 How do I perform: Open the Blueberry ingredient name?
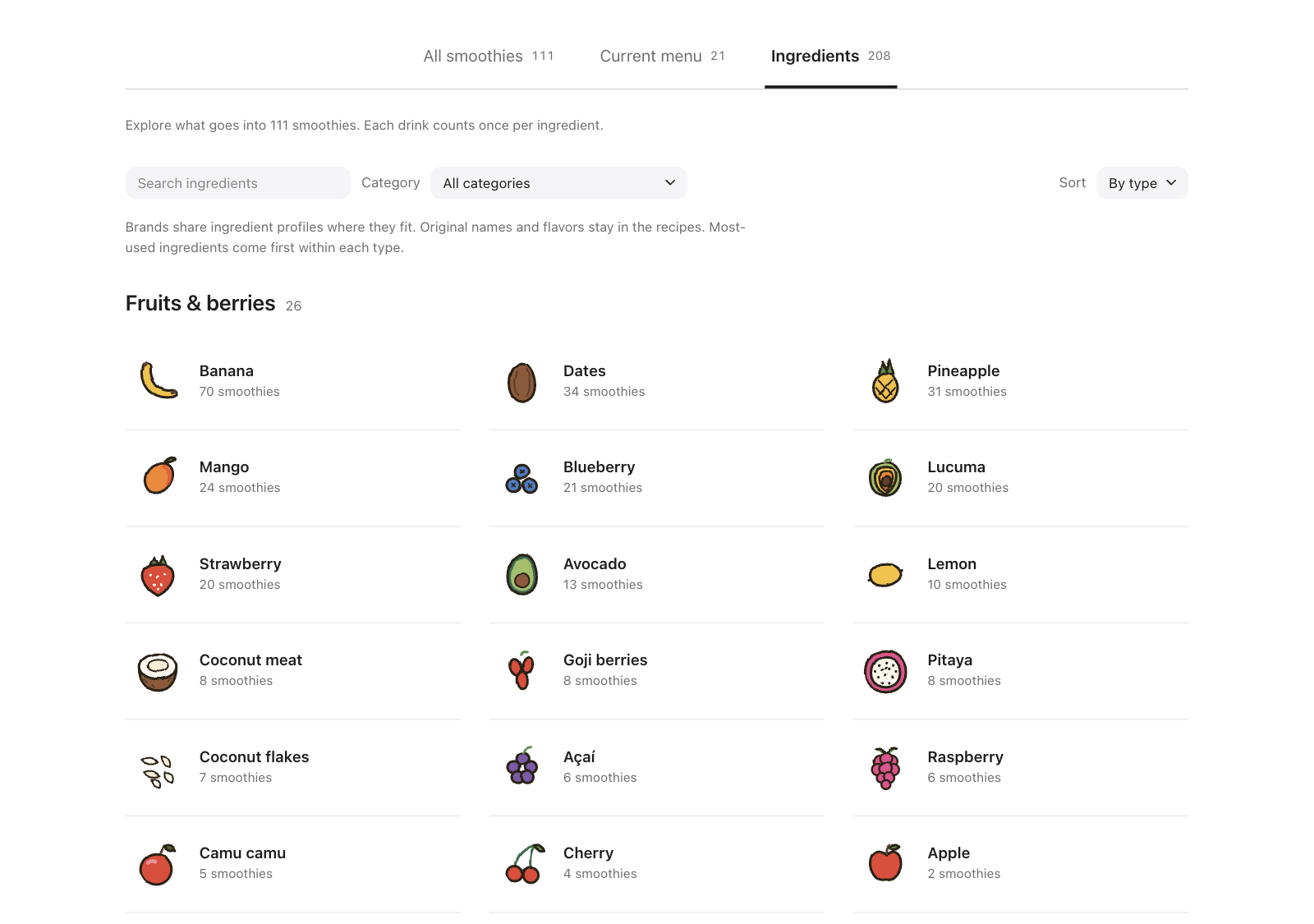point(600,467)
